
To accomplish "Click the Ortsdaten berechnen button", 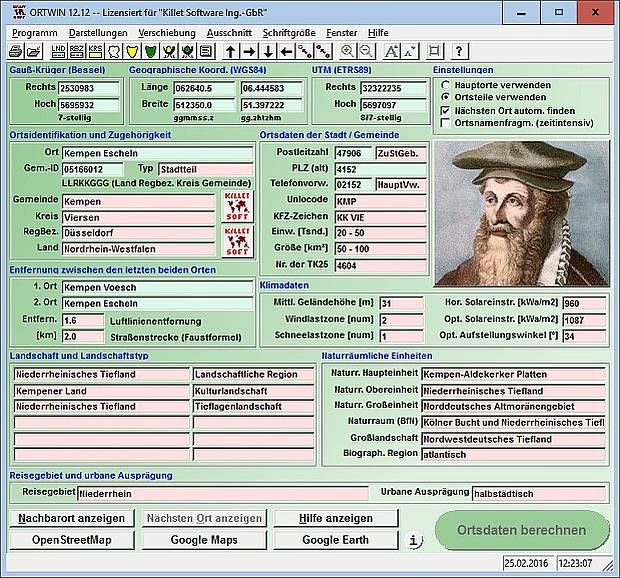I will click(x=522, y=530).
